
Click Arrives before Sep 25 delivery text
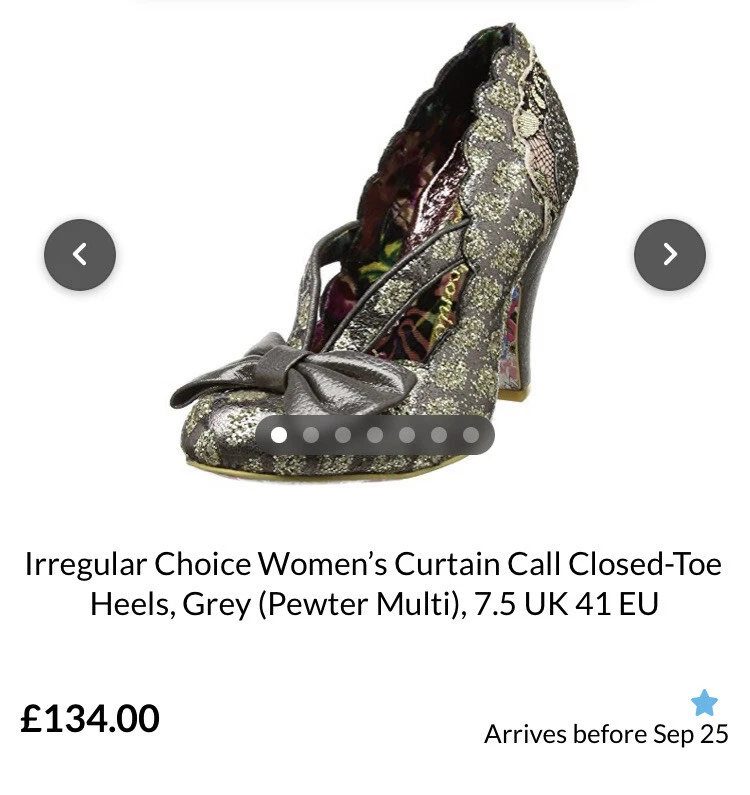(606, 734)
